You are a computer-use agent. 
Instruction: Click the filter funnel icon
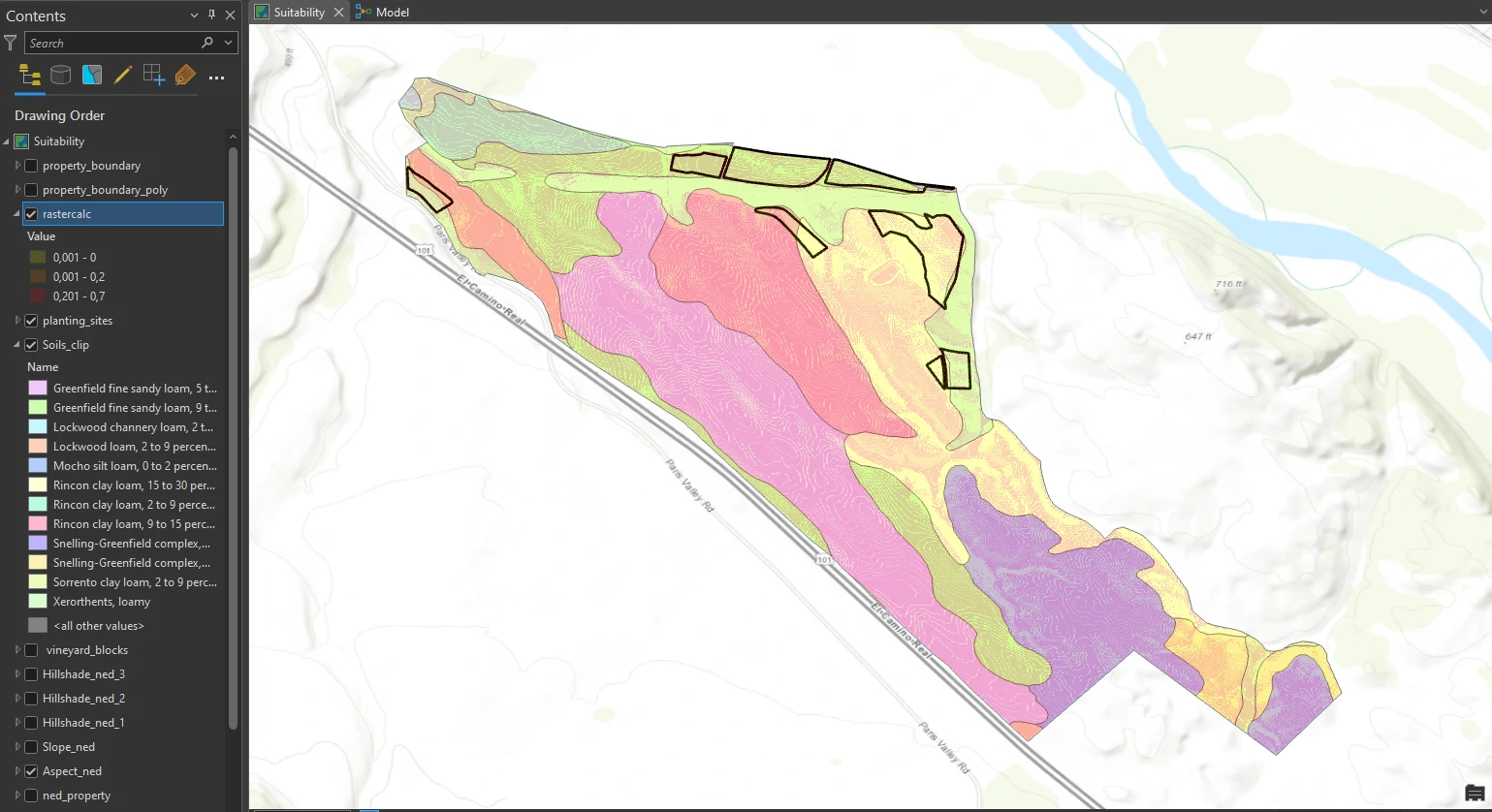(x=10, y=43)
